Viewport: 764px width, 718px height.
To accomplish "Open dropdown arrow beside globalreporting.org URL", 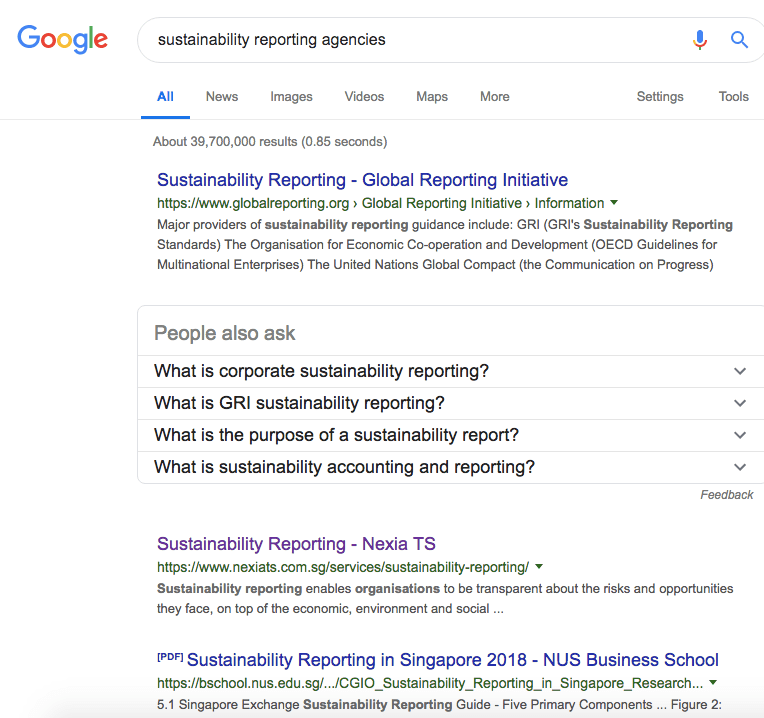I will click(614, 203).
